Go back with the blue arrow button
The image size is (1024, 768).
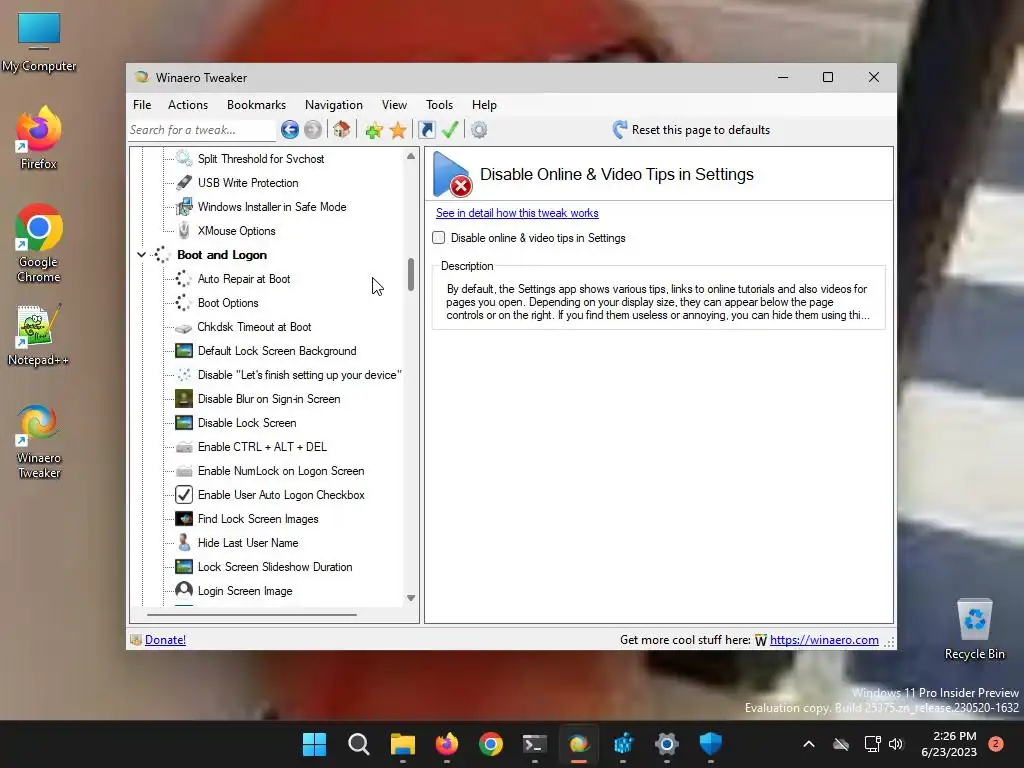click(290, 130)
